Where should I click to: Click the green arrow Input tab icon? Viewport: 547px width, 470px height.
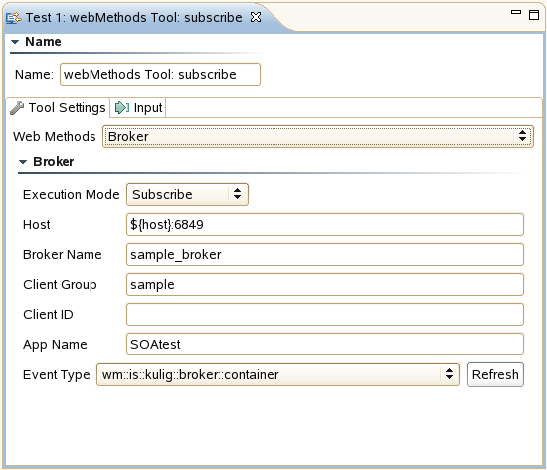122,108
